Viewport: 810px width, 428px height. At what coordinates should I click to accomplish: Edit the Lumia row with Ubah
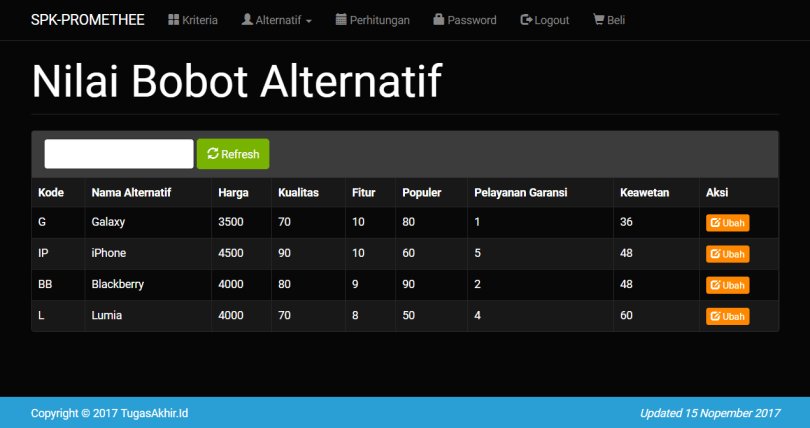tap(727, 316)
